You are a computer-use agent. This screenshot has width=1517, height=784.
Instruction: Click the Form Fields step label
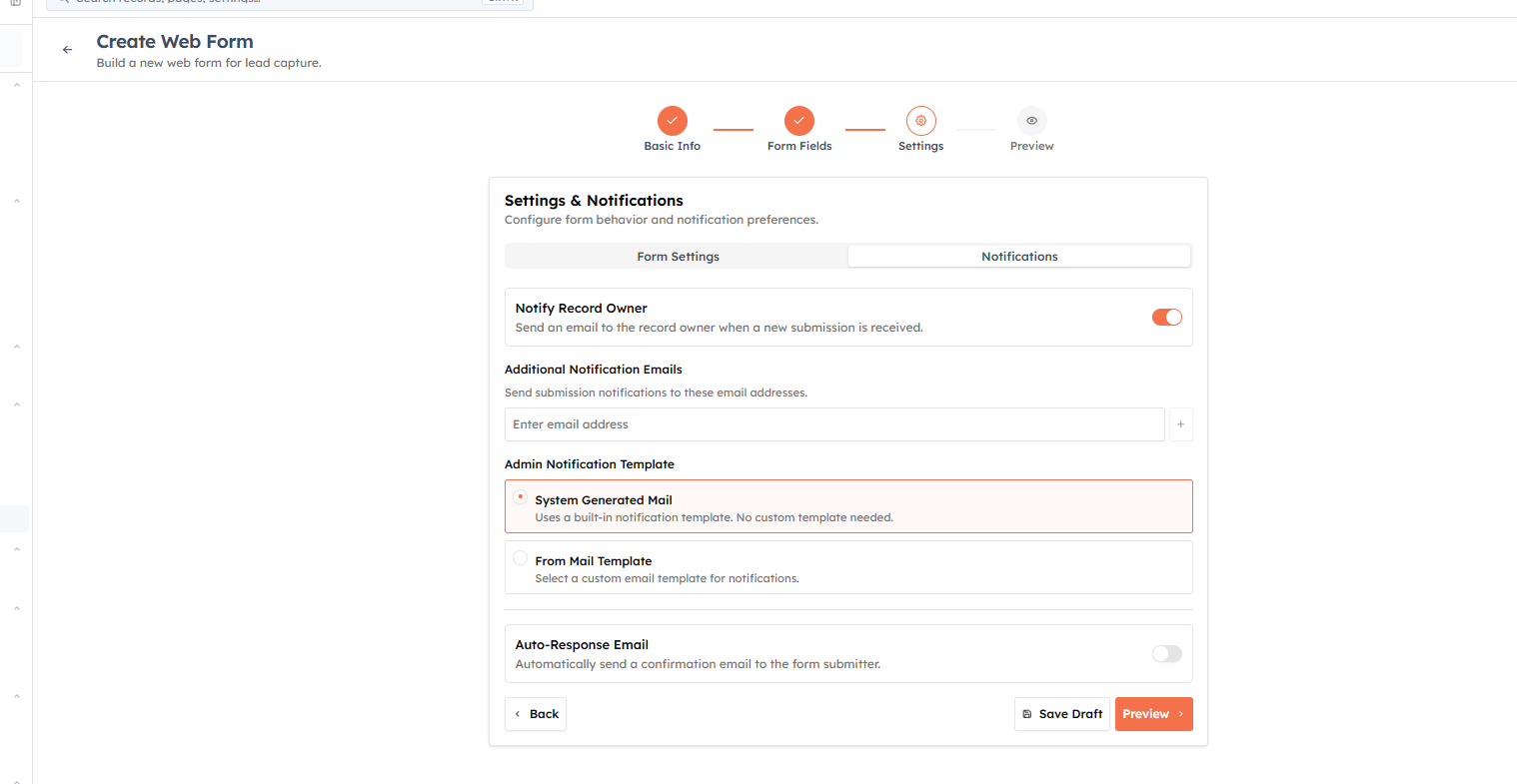coord(799,146)
